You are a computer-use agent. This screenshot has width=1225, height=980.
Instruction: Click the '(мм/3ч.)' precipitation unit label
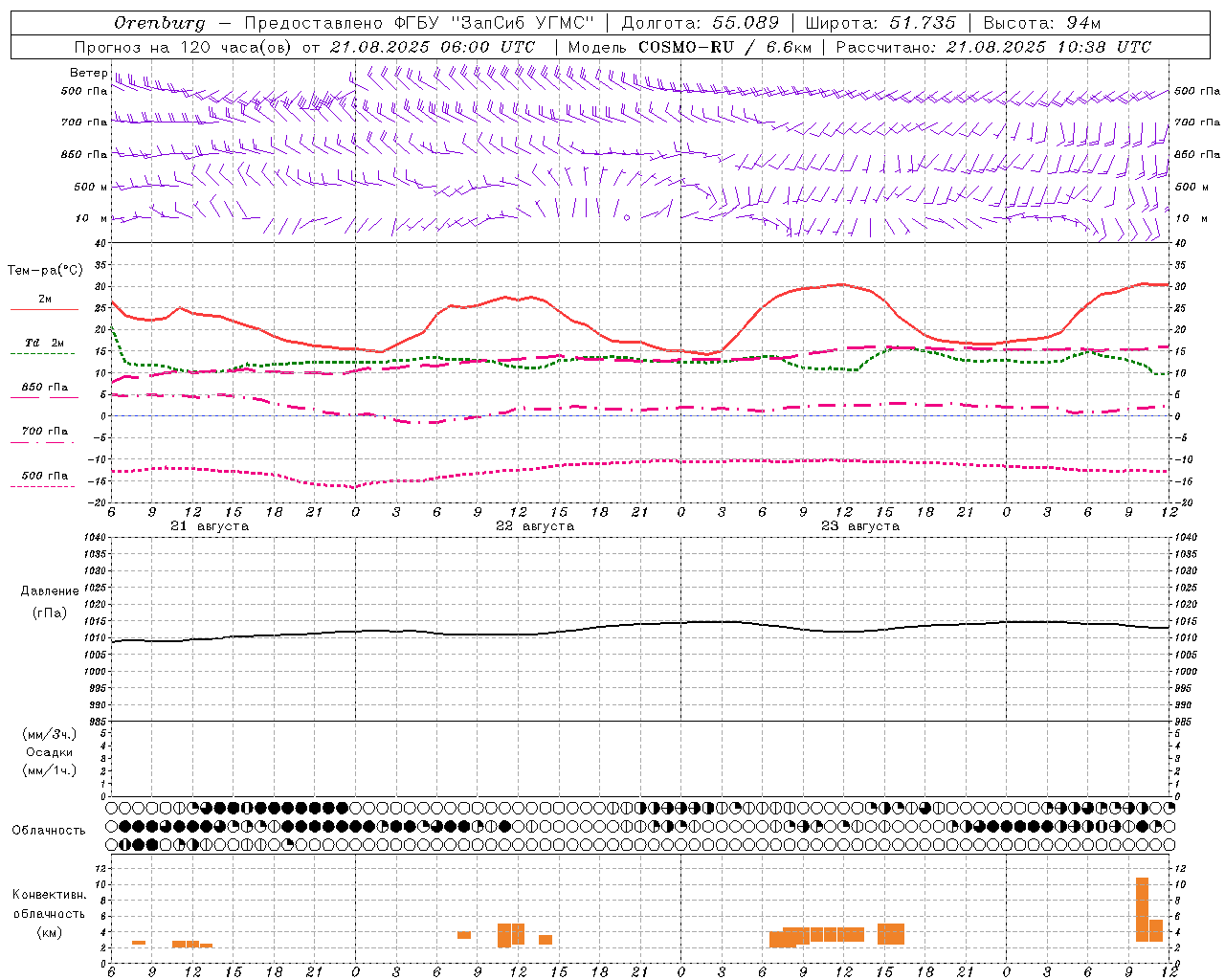tap(50, 735)
